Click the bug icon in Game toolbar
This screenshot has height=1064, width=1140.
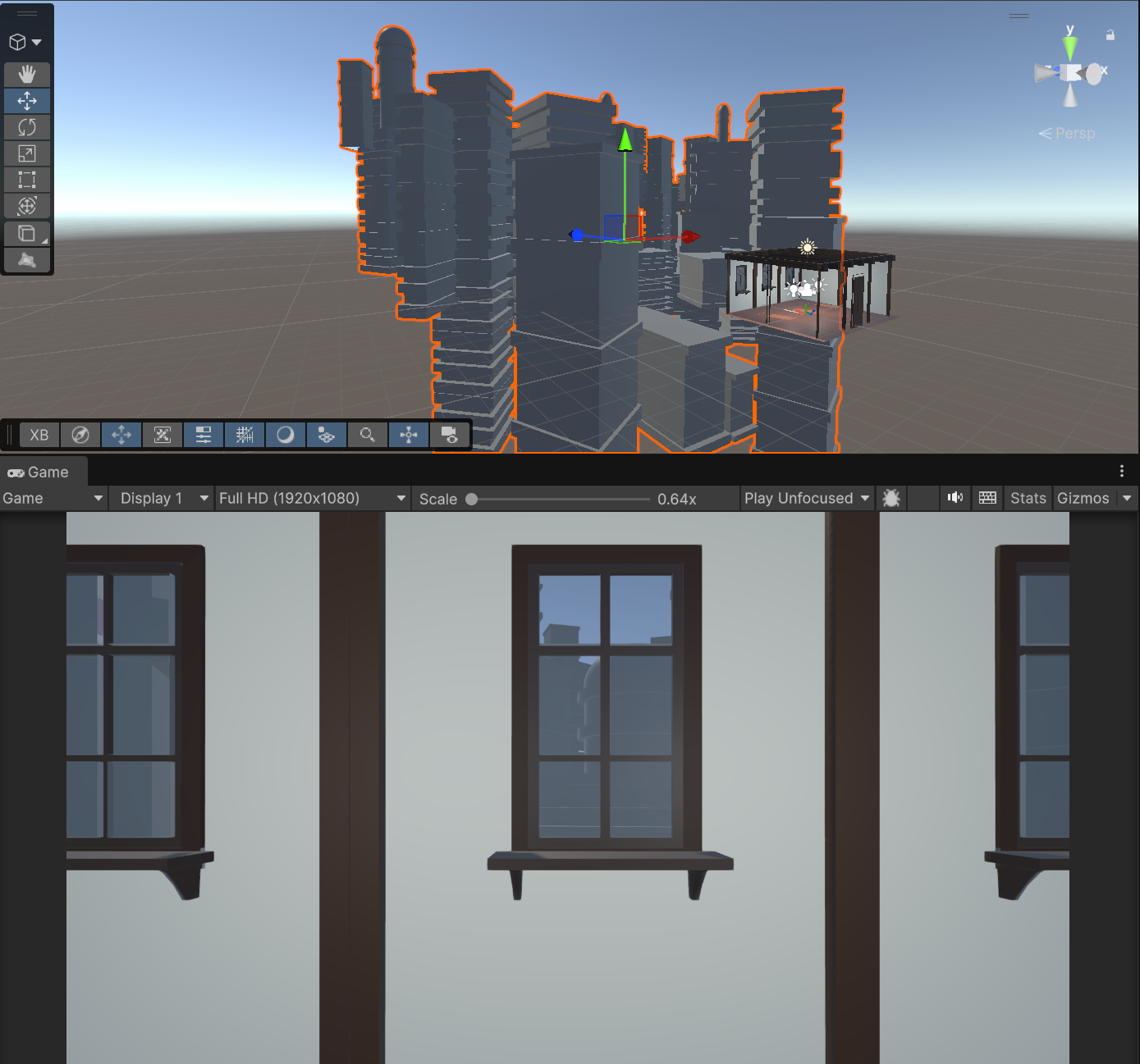[891, 498]
